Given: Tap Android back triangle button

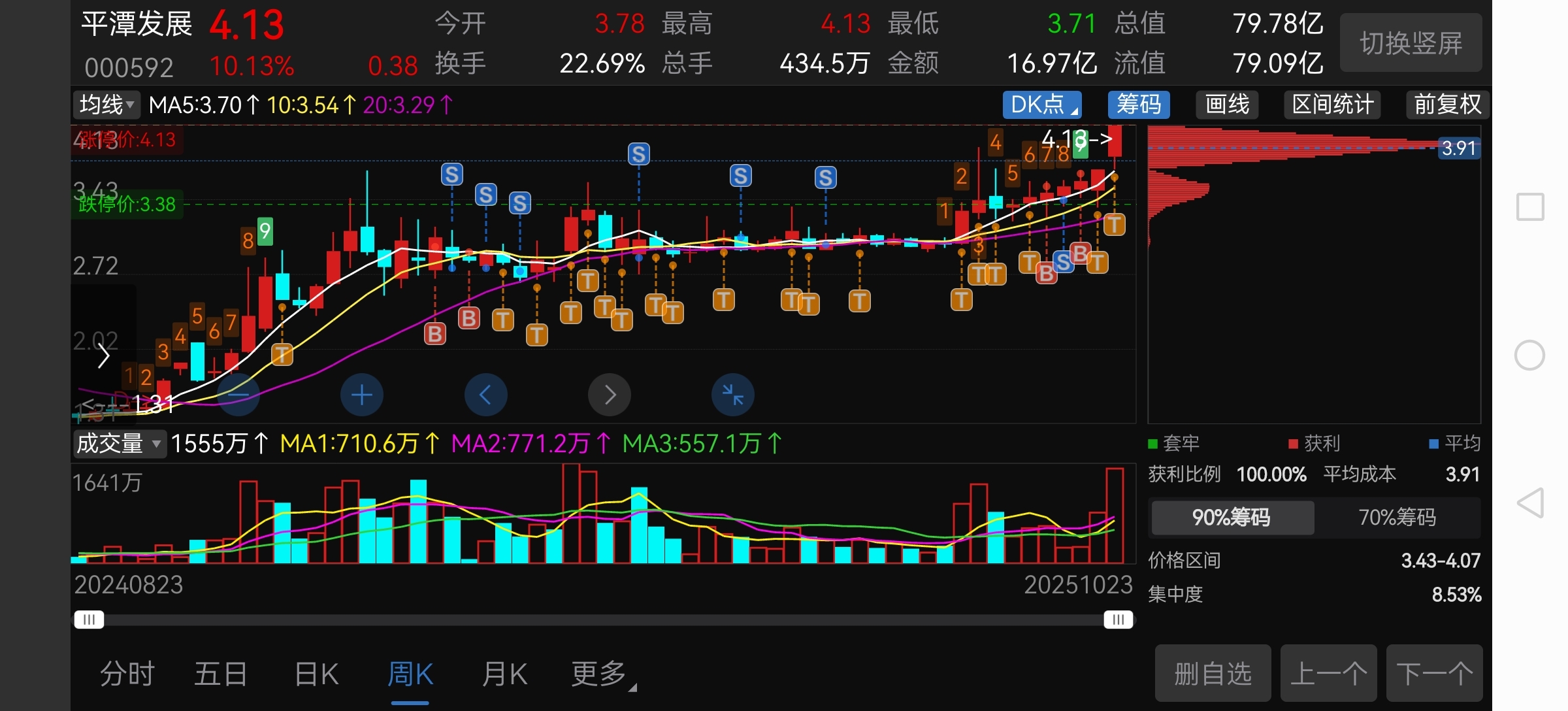Looking at the screenshot, I should tap(1530, 503).
